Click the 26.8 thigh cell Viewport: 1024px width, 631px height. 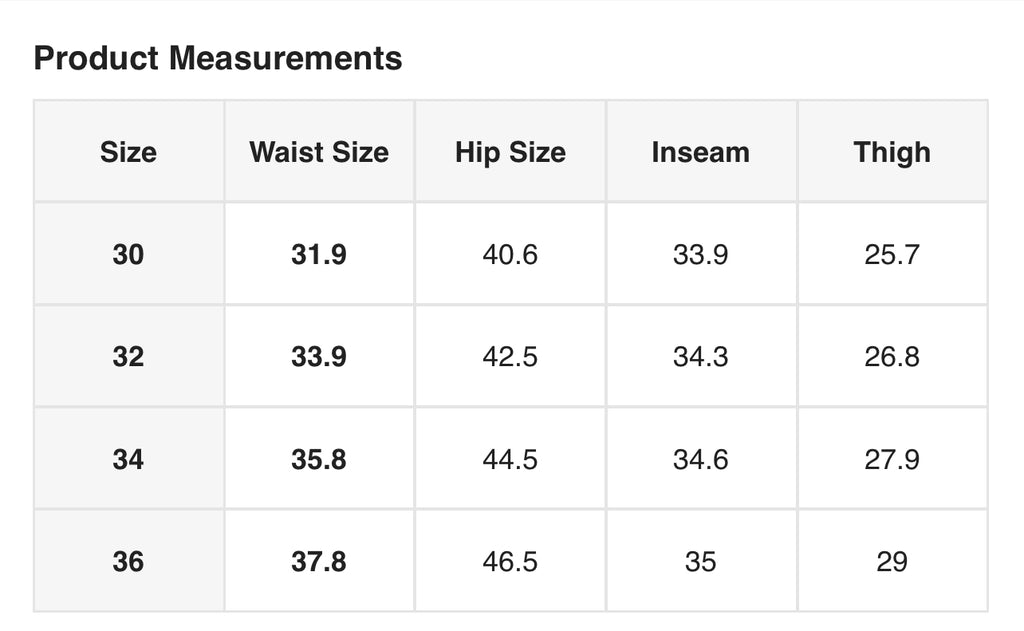(x=892, y=357)
